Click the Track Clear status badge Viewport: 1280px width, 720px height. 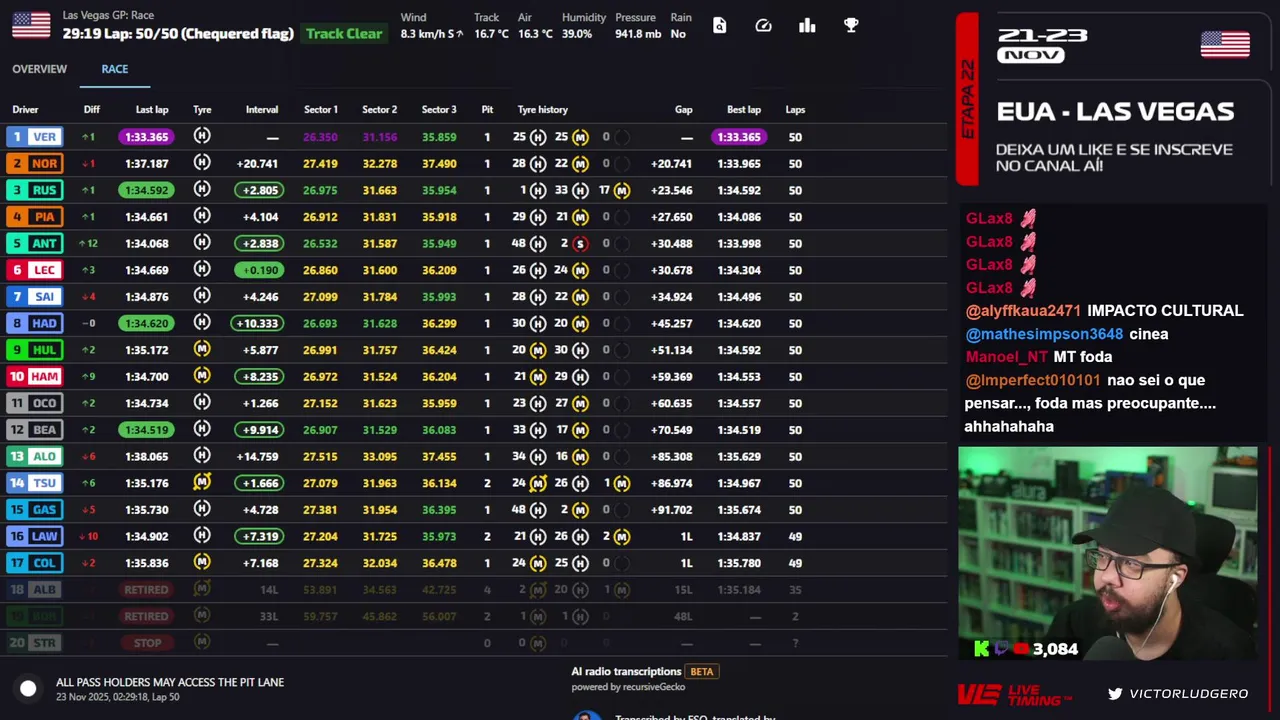click(344, 34)
